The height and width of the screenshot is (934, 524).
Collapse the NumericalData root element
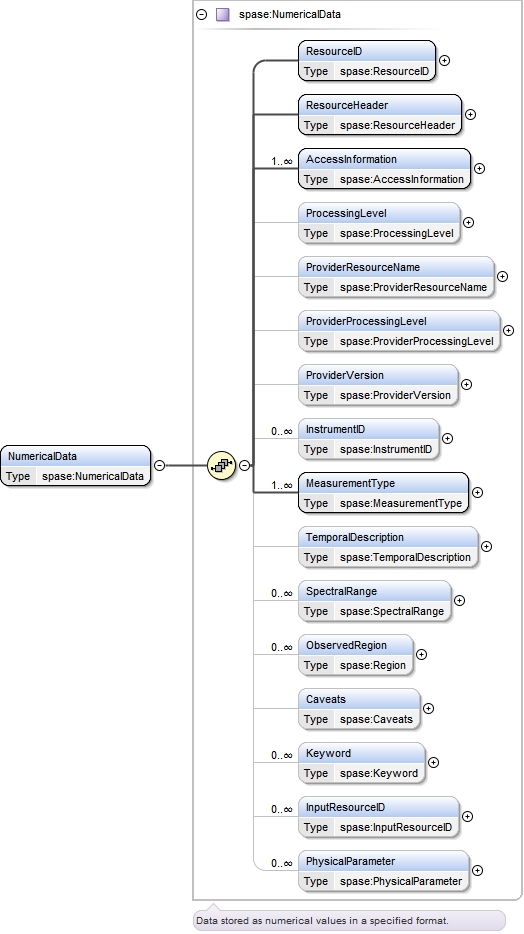coord(160,465)
